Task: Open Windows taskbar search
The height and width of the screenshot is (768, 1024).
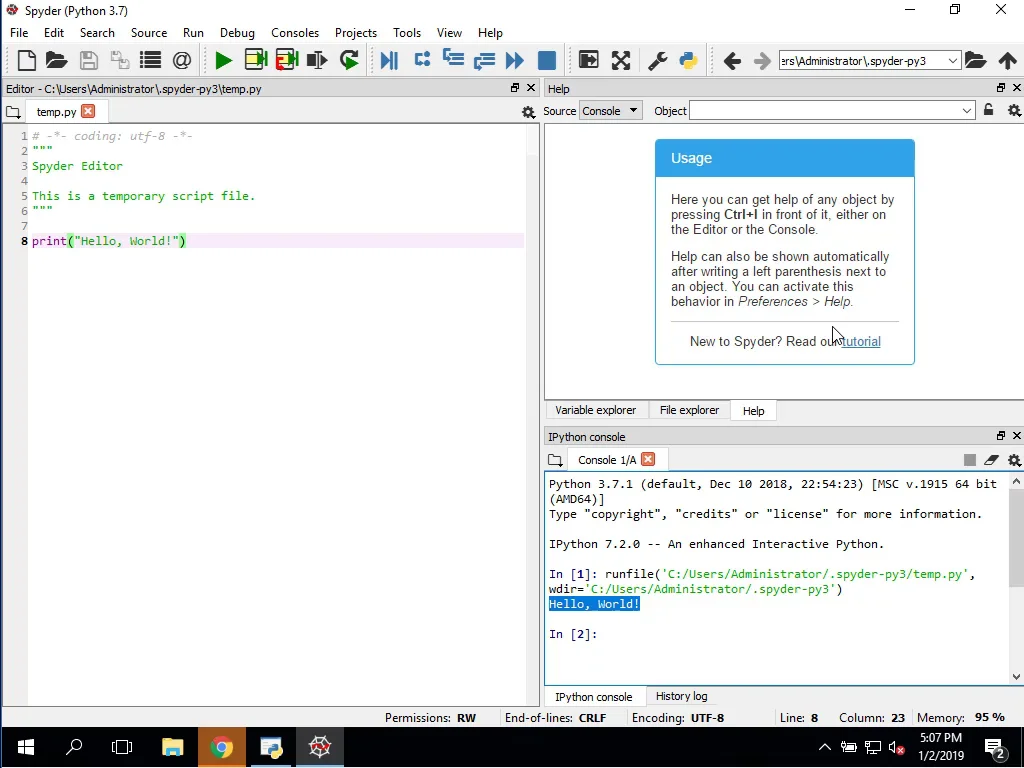Action: point(74,747)
